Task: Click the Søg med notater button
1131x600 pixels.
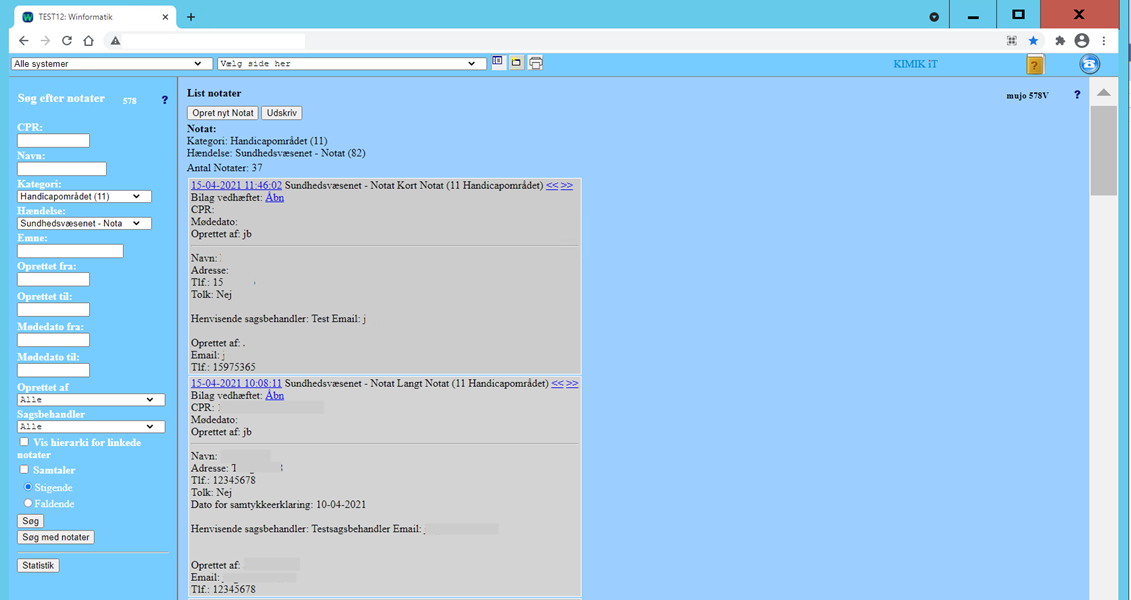Action: click(x=56, y=537)
